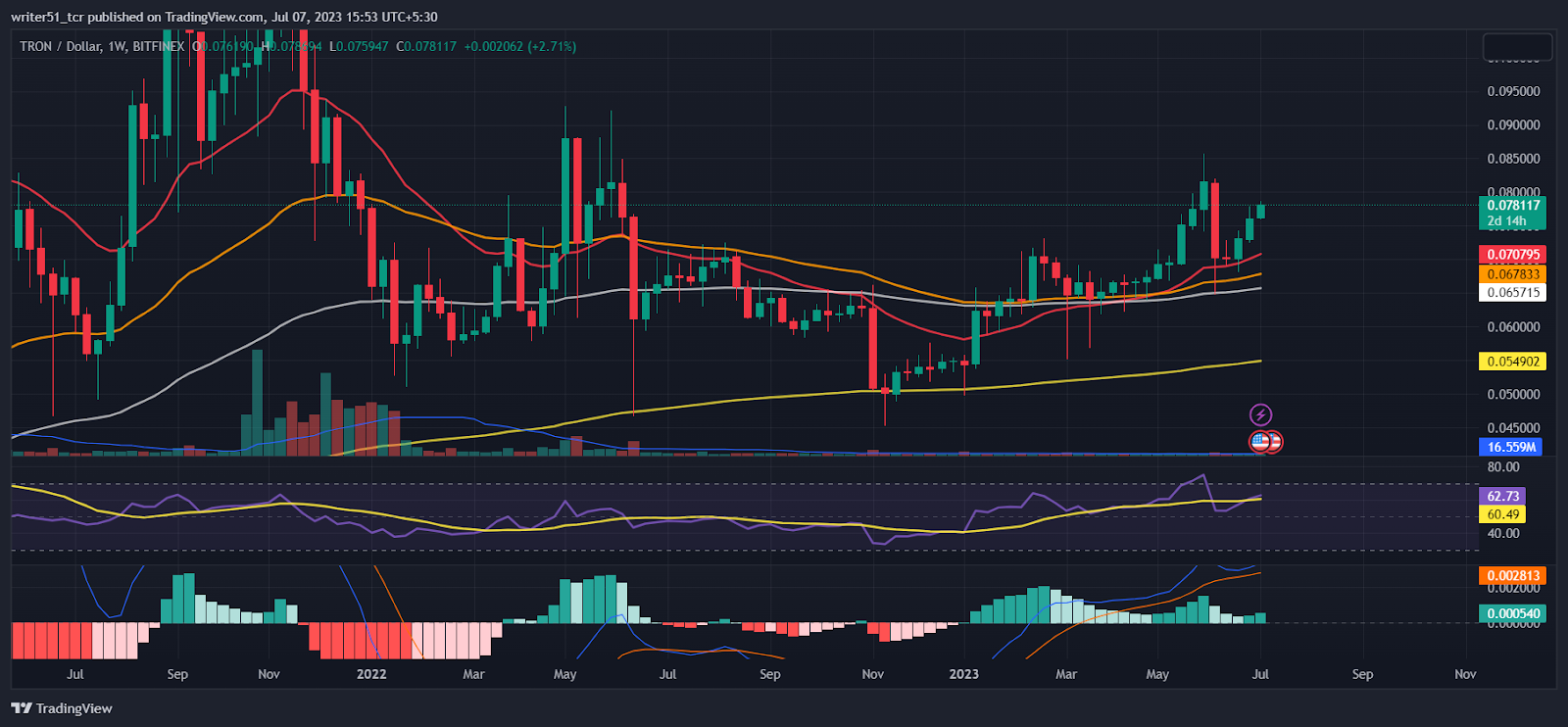Click the orange moving average label 0.067833
Image resolution: width=1568 pixels, height=727 pixels.
[x=1513, y=274]
